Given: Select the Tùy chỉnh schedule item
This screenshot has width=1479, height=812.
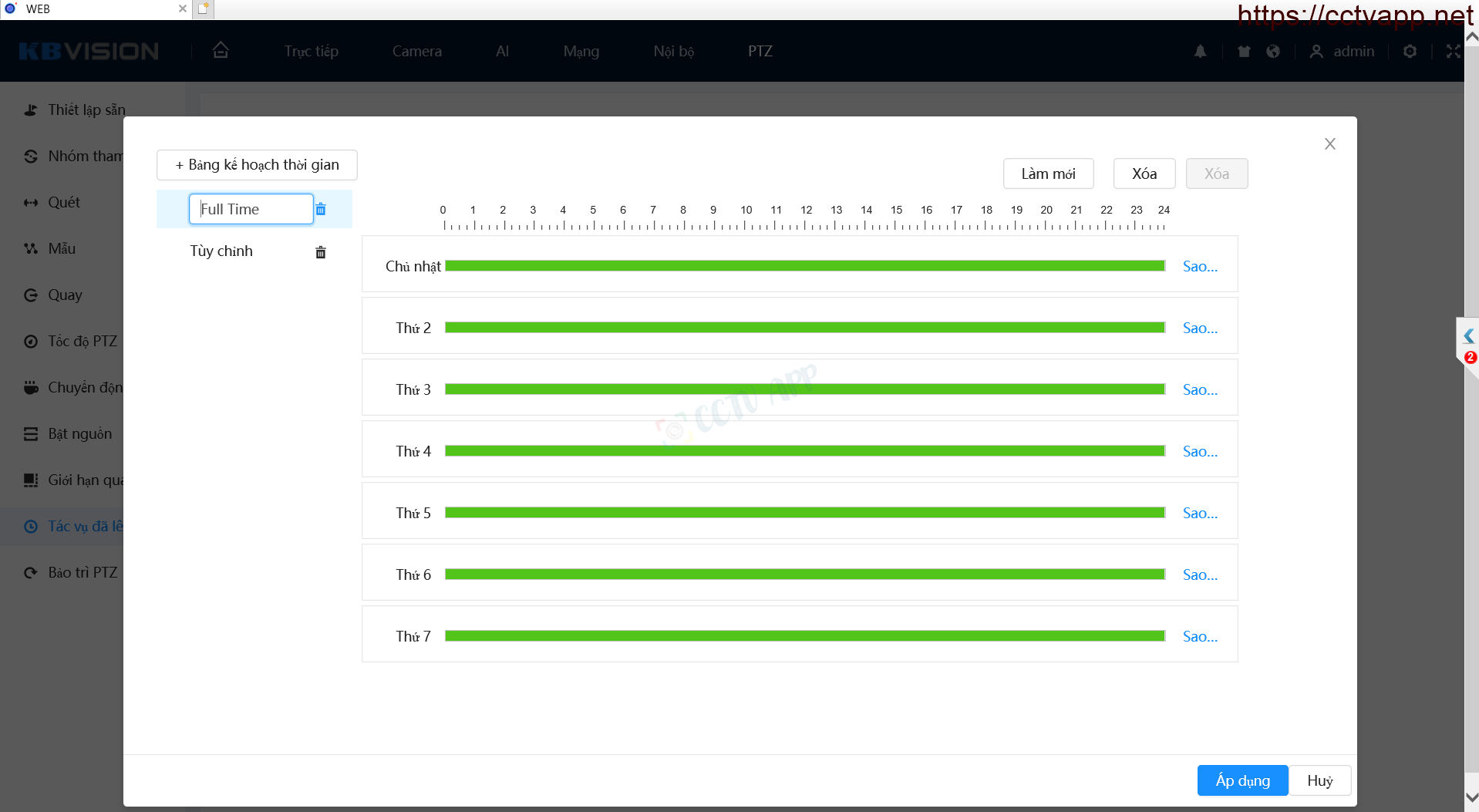Looking at the screenshot, I should (221, 251).
